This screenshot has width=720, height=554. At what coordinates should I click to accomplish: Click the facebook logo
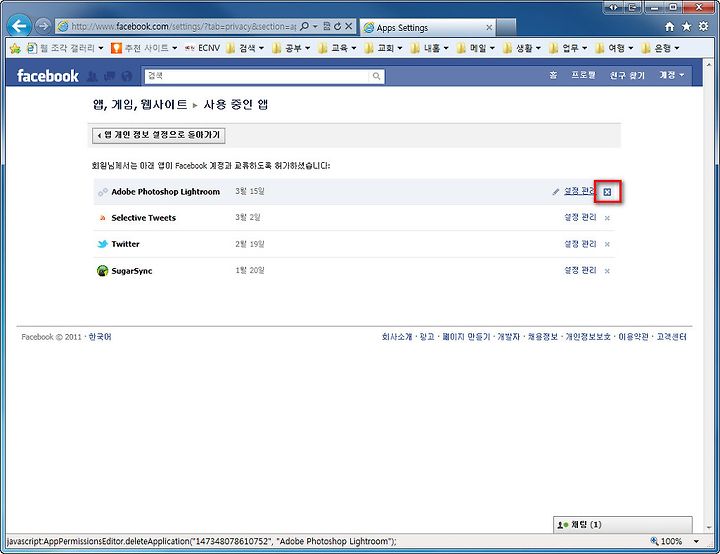(48, 76)
